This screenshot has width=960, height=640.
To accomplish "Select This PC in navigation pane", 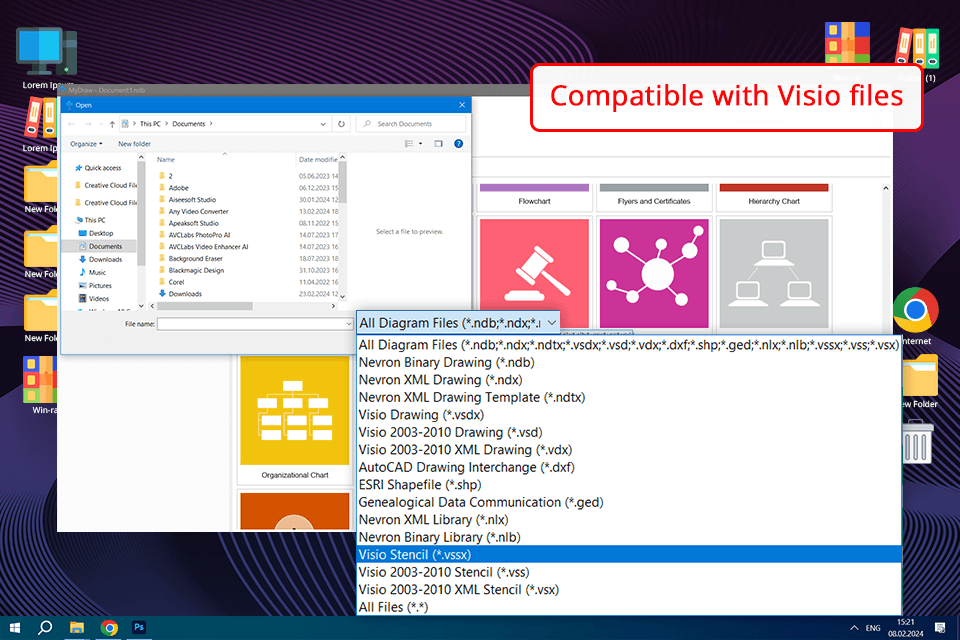I will (91, 220).
